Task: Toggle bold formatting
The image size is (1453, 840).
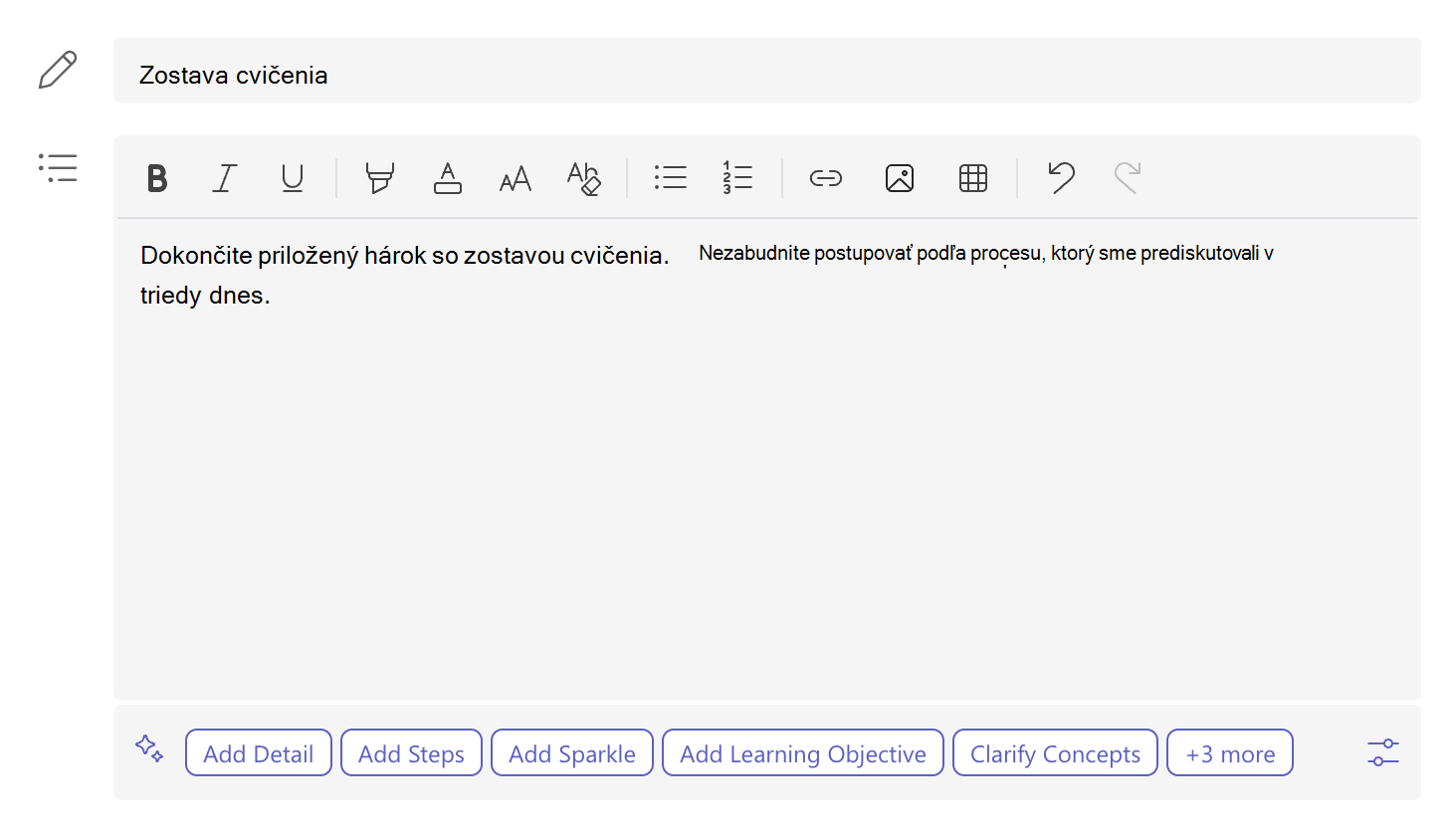Action: (157, 178)
